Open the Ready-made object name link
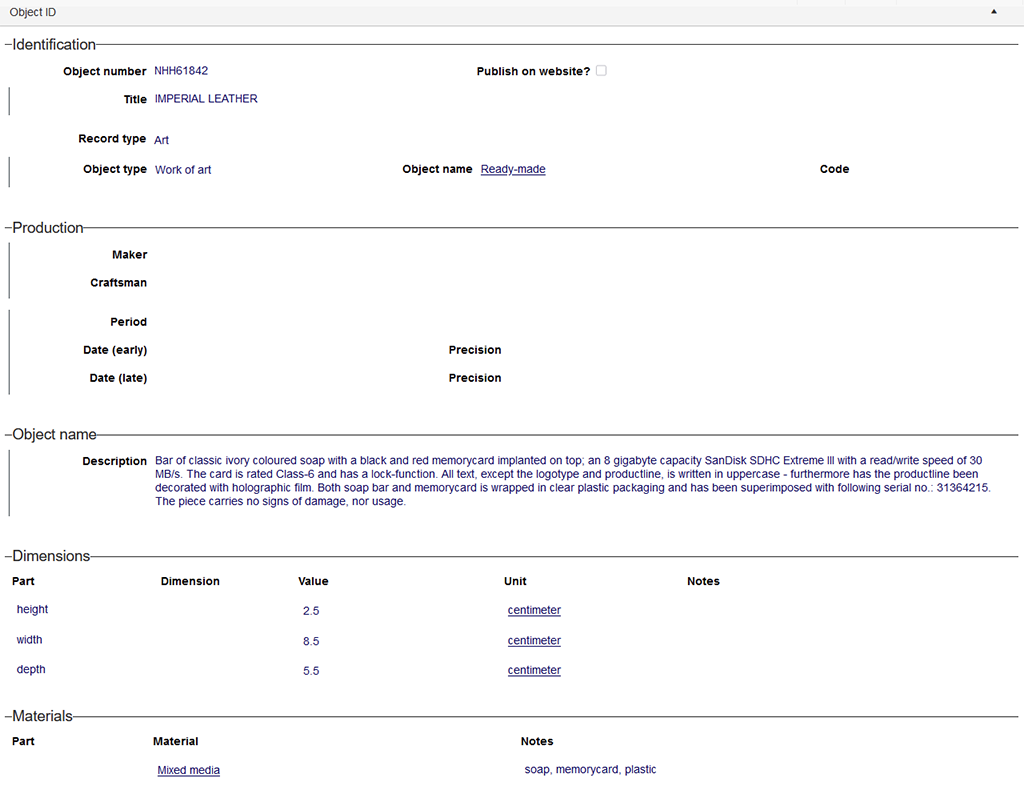 [x=513, y=170]
